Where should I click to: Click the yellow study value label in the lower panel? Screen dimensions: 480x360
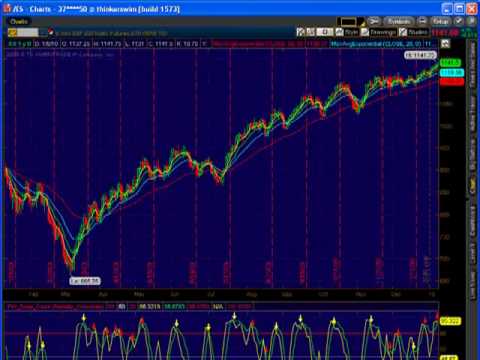[450, 321]
